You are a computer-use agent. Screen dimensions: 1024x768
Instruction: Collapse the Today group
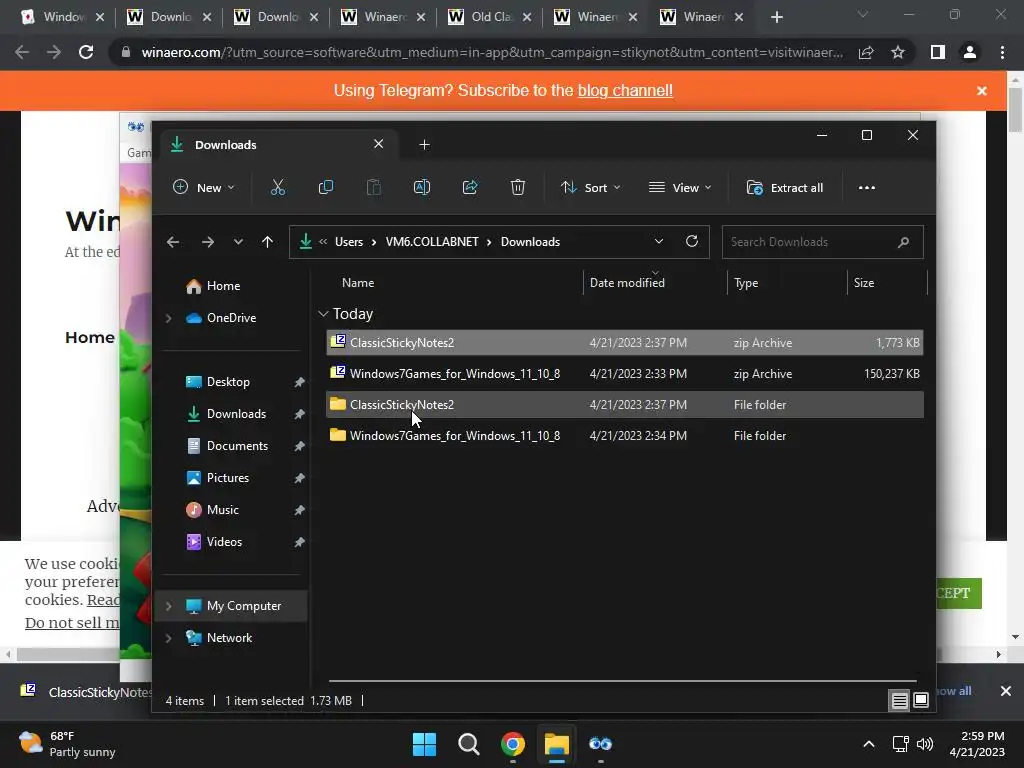[x=323, y=314]
